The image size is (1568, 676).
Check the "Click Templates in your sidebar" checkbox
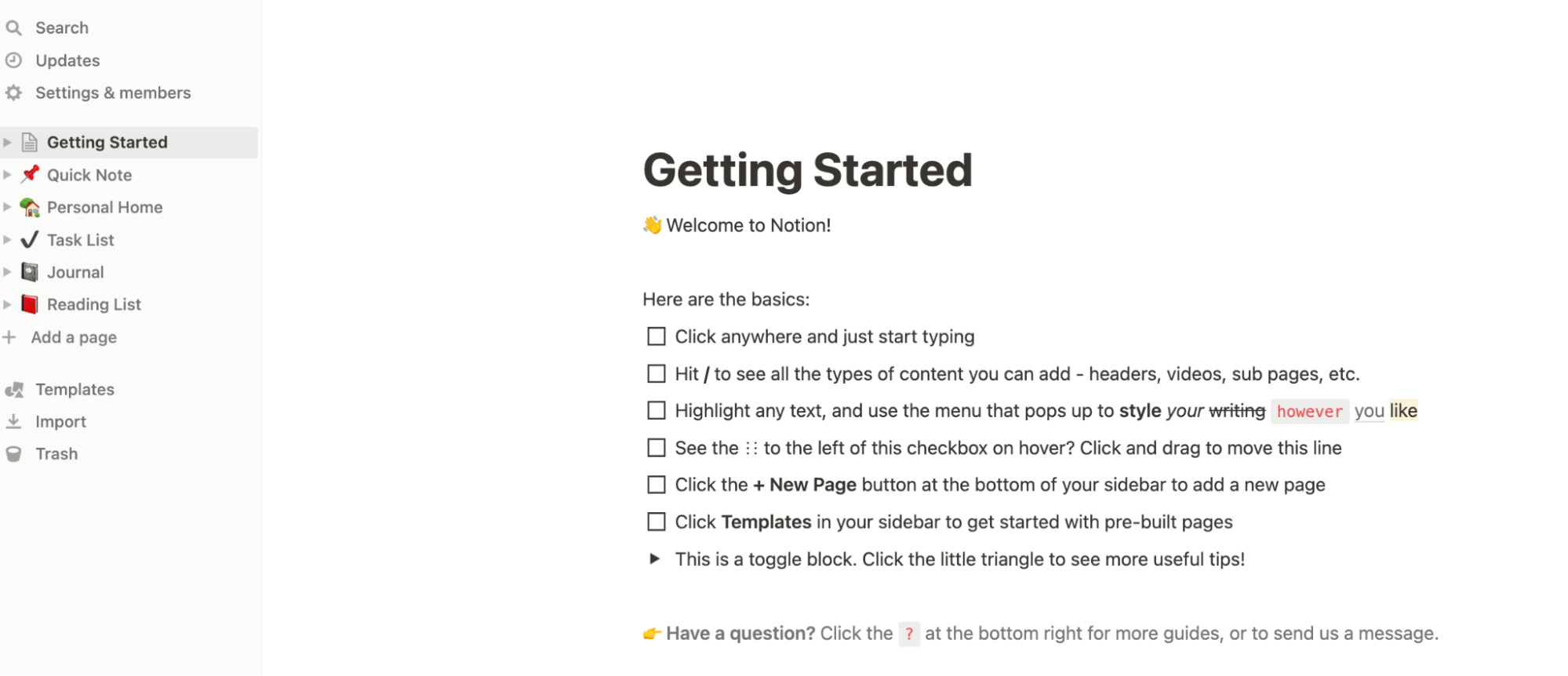pyautogui.click(x=656, y=522)
